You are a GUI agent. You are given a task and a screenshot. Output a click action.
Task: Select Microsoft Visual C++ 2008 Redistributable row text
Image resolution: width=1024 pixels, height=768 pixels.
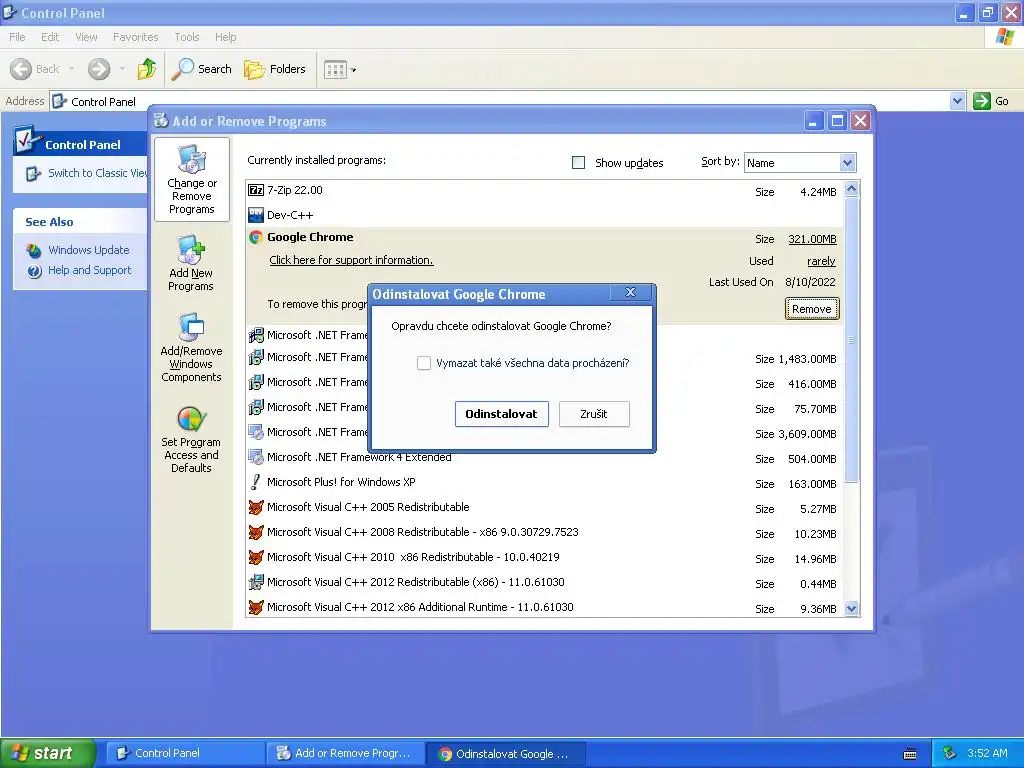coord(423,532)
